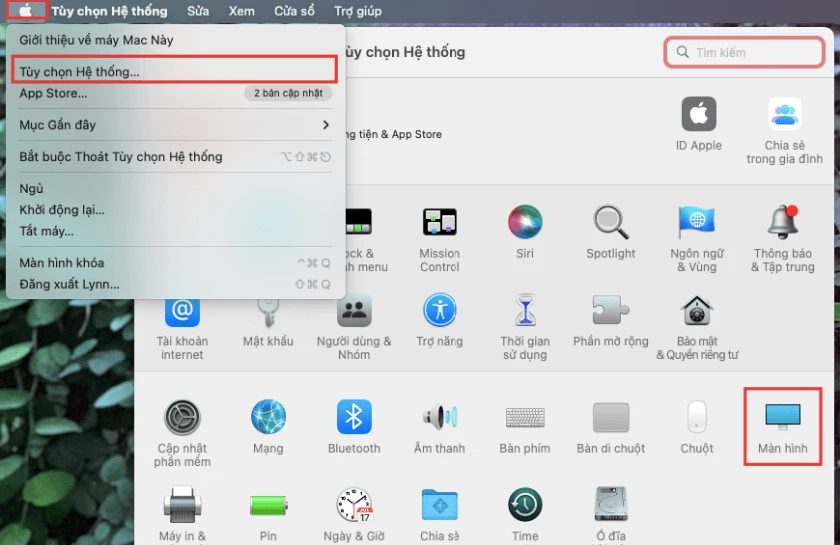Screen dimensions: 840x545
Task: Open Máy in & printer preferences
Action: [x=182, y=514]
